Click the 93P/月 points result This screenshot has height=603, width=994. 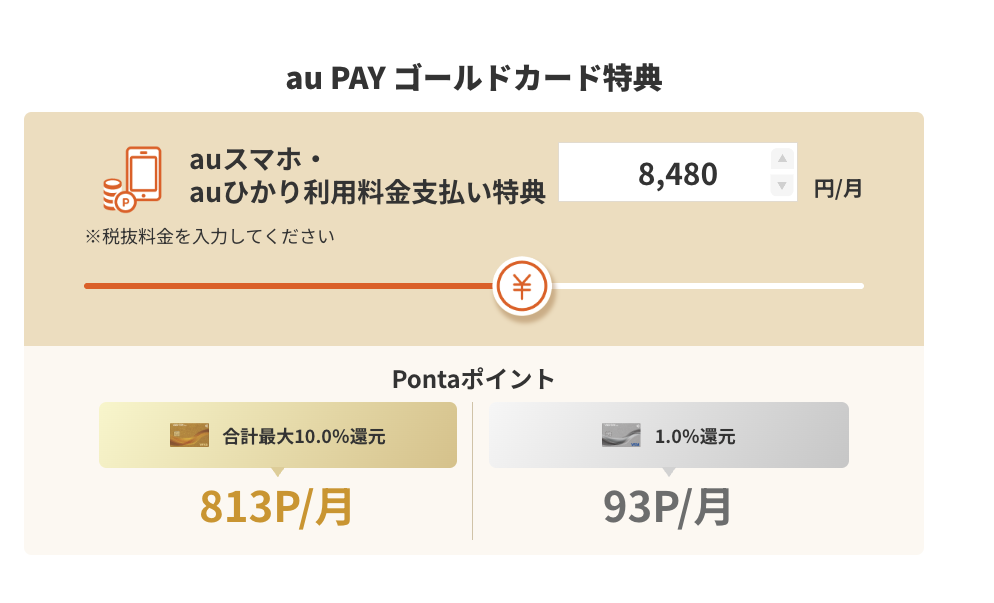668,507
